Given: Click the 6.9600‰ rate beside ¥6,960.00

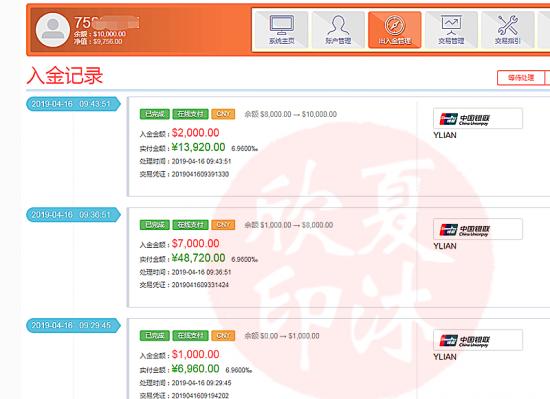Looking at the screenshot, I should (x=239, y=371).
